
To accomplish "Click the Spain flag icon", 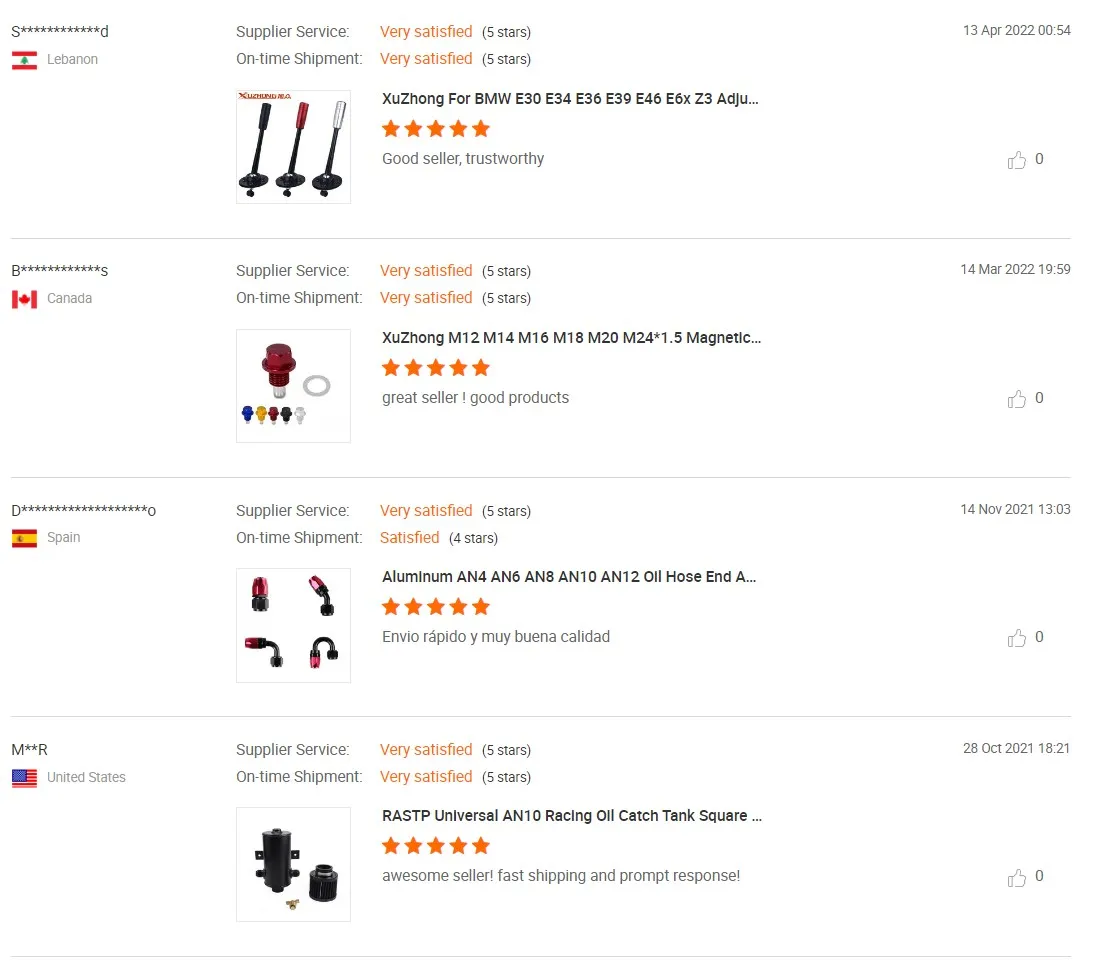I will 24,538.
